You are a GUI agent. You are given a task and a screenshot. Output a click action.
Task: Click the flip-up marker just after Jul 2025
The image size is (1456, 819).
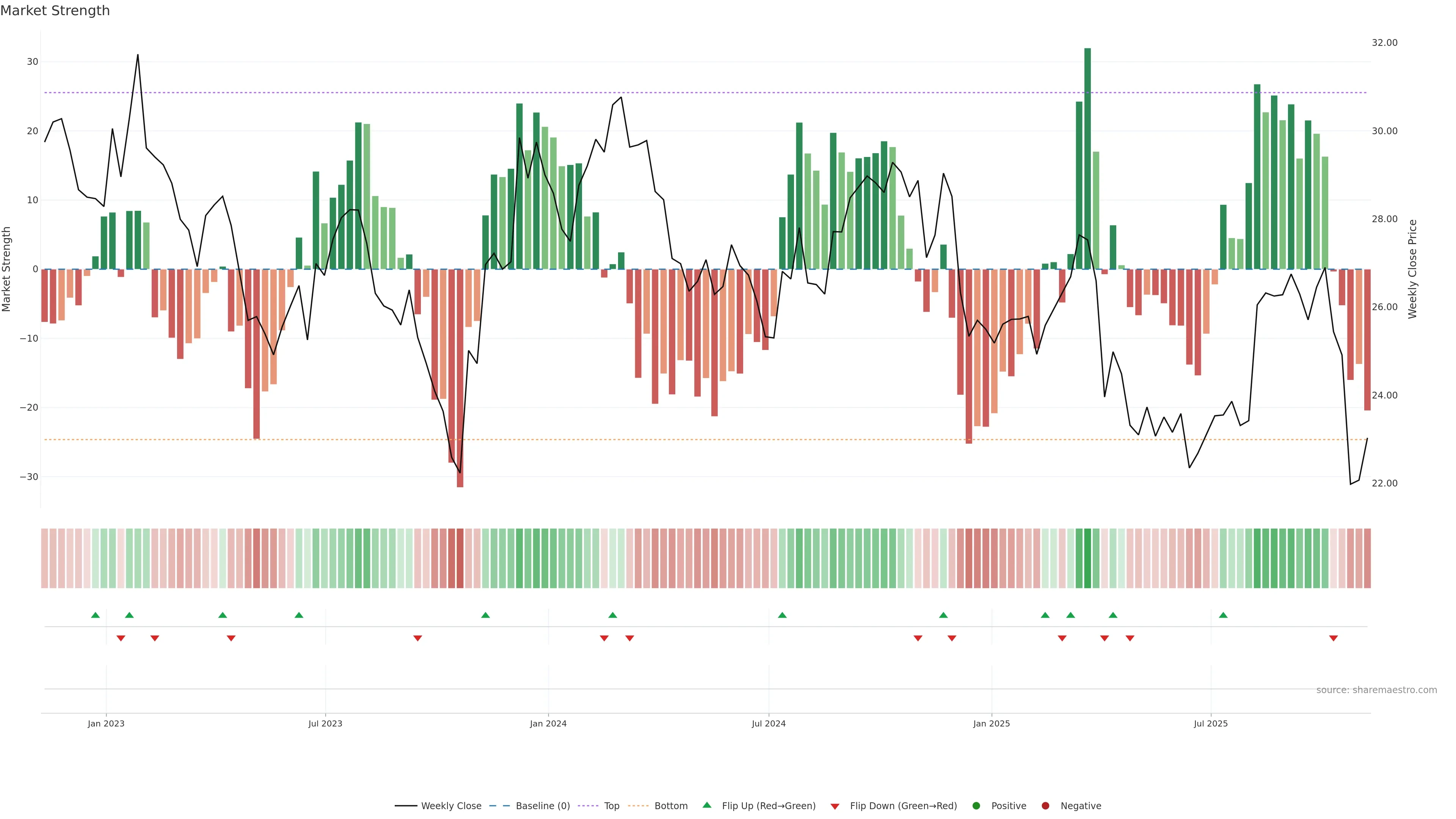(1223, 615)
